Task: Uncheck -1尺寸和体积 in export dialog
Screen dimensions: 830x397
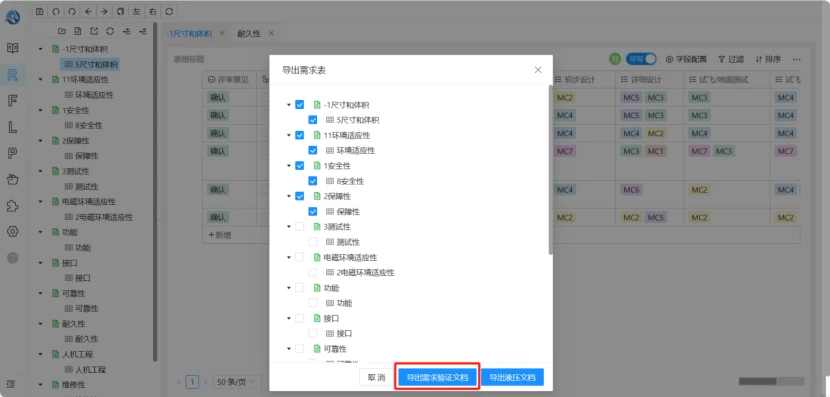Action: [300, 105]
